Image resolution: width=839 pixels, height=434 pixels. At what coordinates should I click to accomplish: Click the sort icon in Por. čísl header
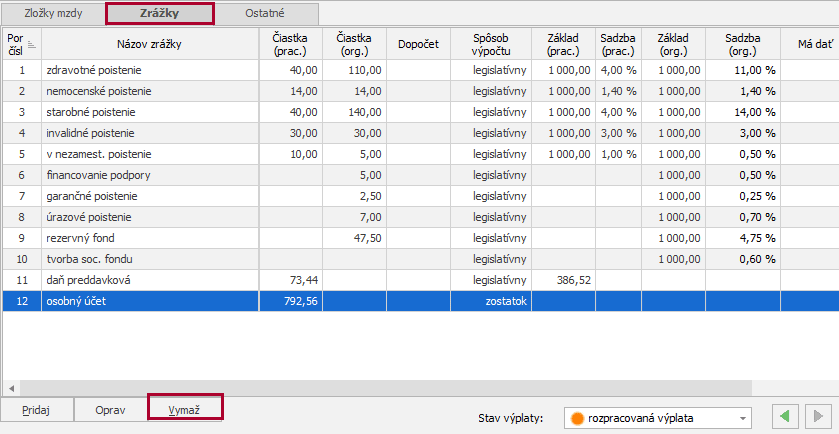[x=31, y=43]
